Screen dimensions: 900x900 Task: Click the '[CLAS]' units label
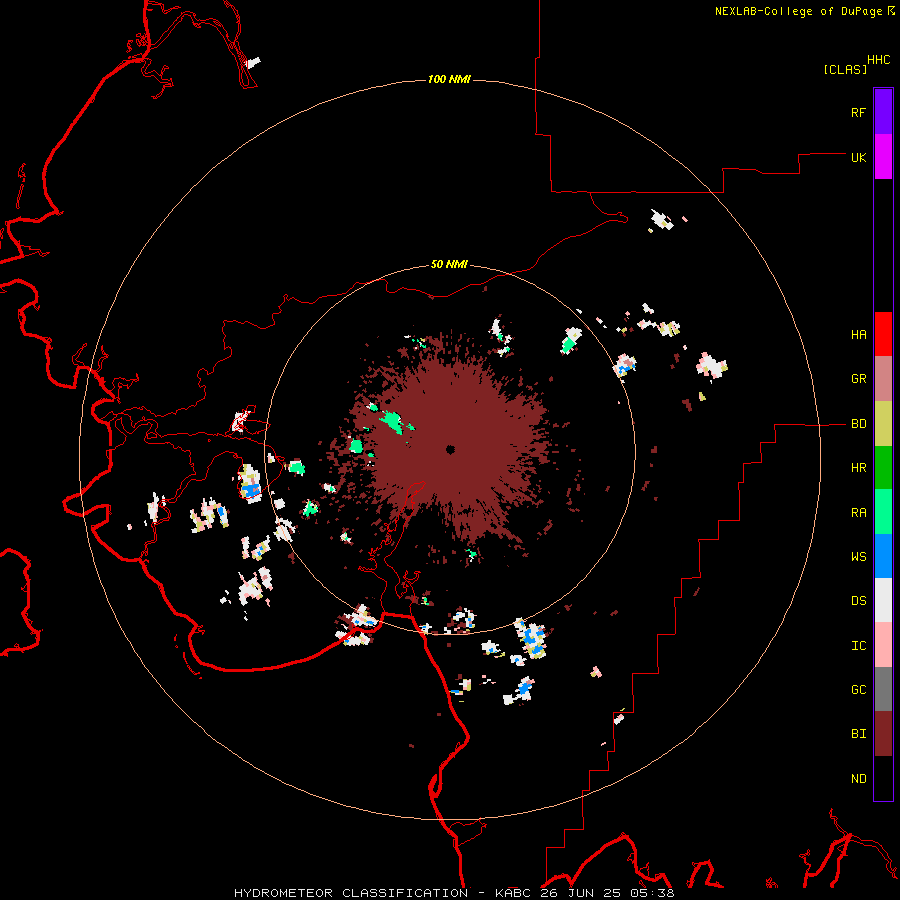845,69
